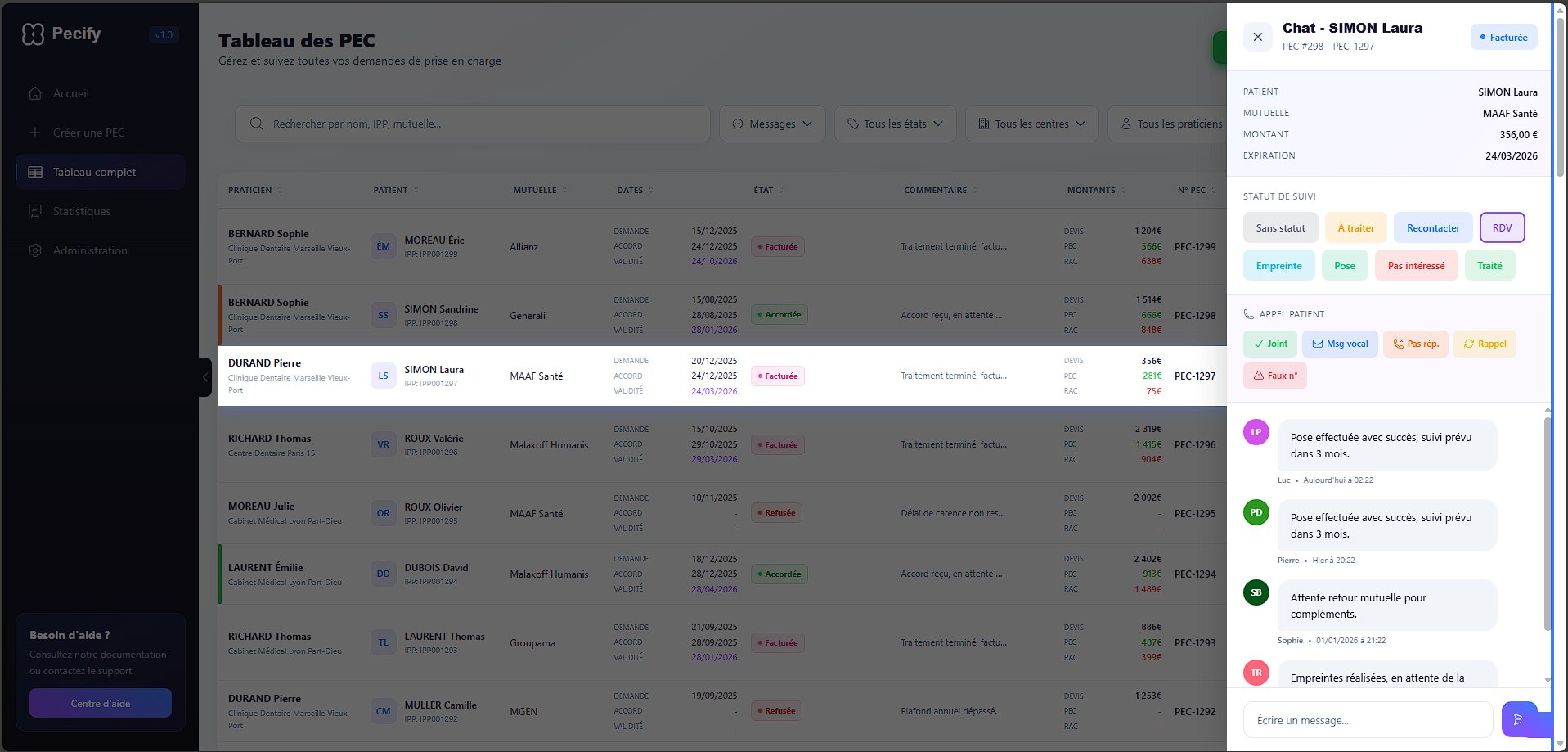Click the Centre d'aide button
The image size is (1568, 752).
(x=101, y=703)
